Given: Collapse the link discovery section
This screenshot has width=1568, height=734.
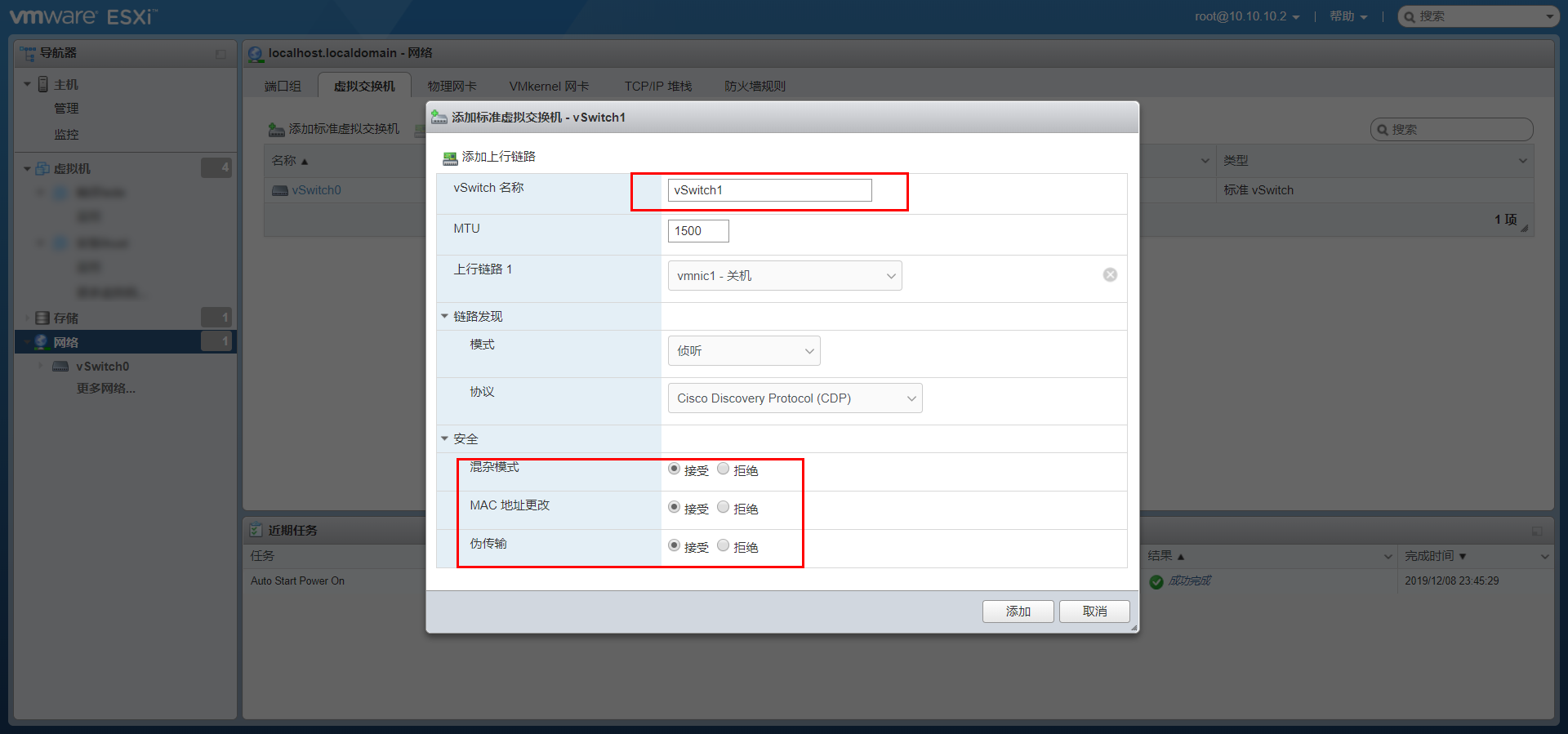Looking at the screenshot, I should [444, 316].
